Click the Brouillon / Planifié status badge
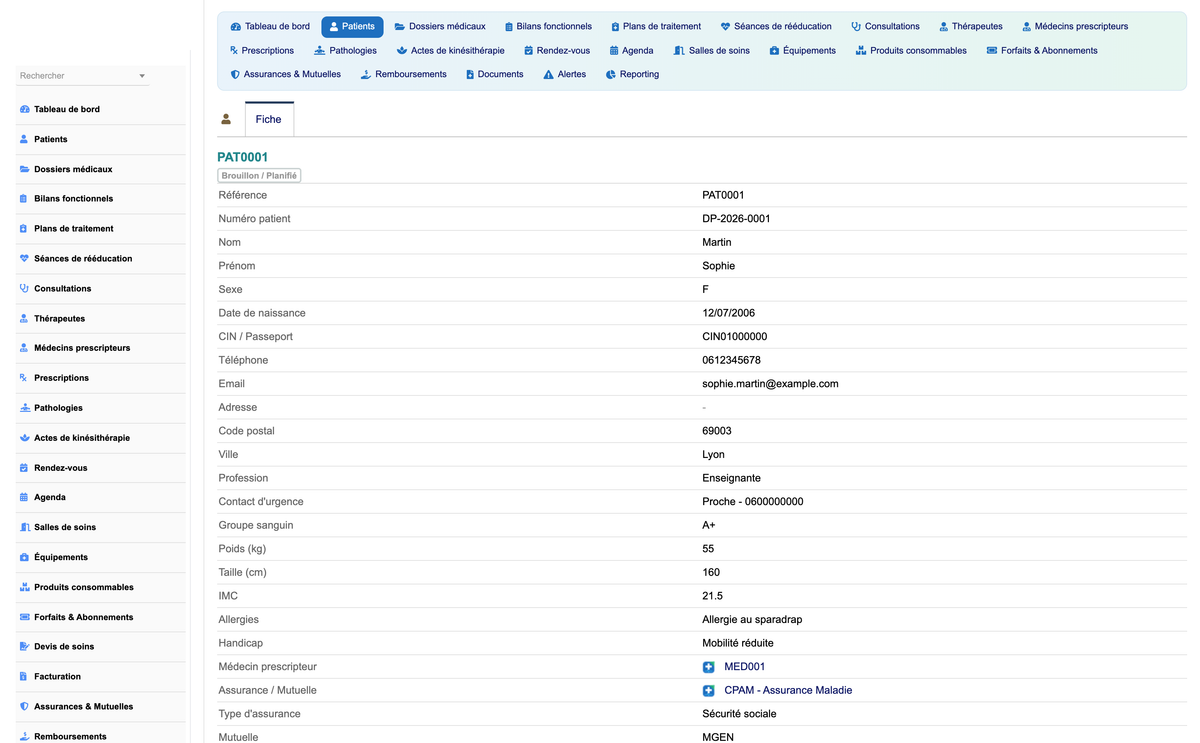Image resolution: width=1200 pixels, height=743 pixels. tap(260, 176)
